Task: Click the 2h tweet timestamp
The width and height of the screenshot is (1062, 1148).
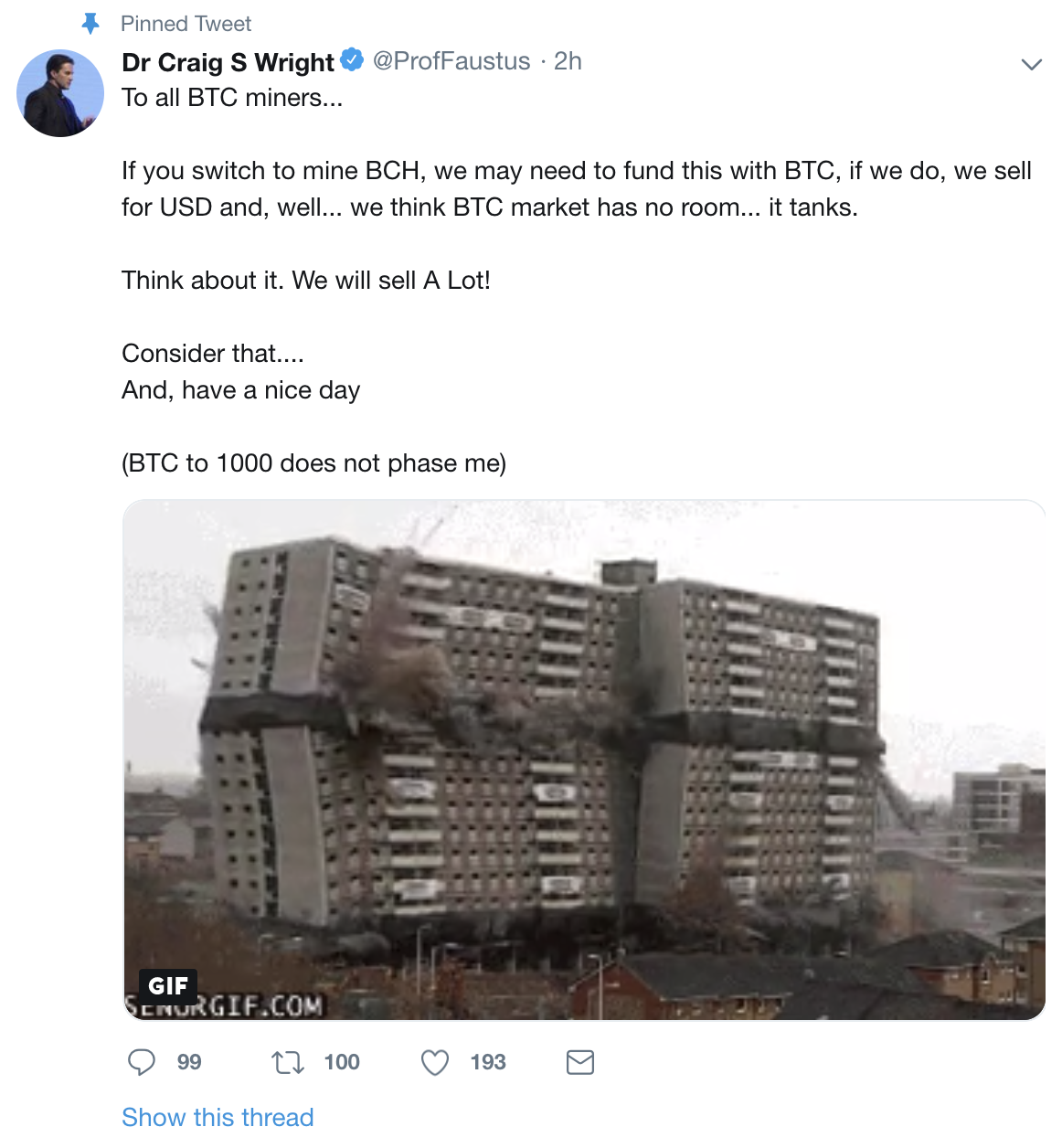Action: [x=568, y=61]
